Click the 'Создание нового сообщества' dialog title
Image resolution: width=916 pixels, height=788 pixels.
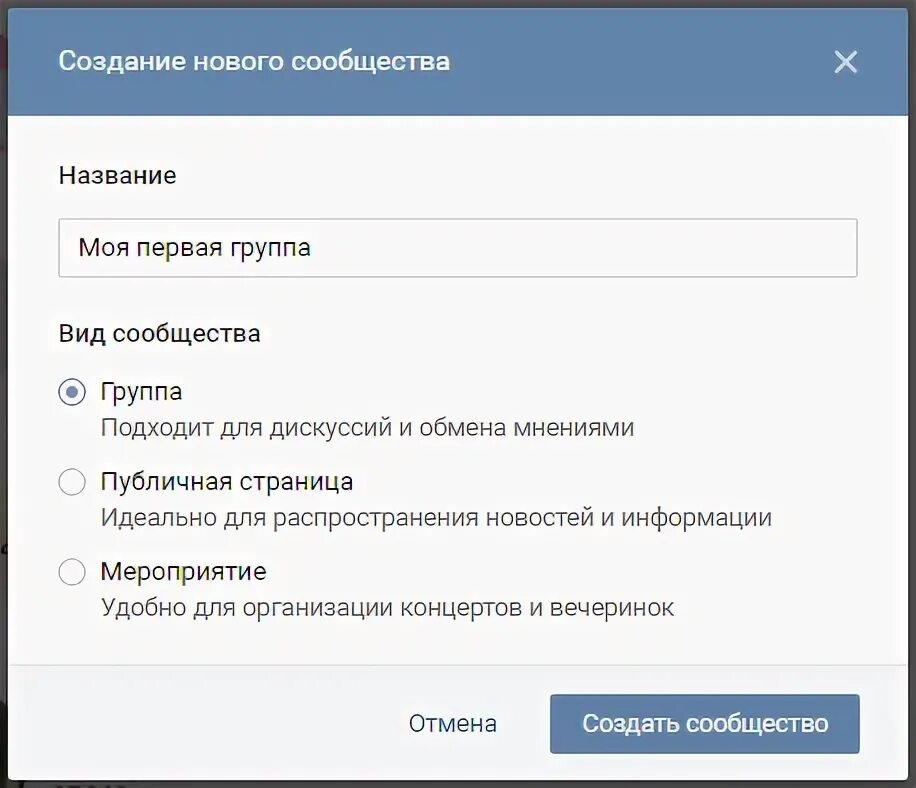[x=254, y=61]
